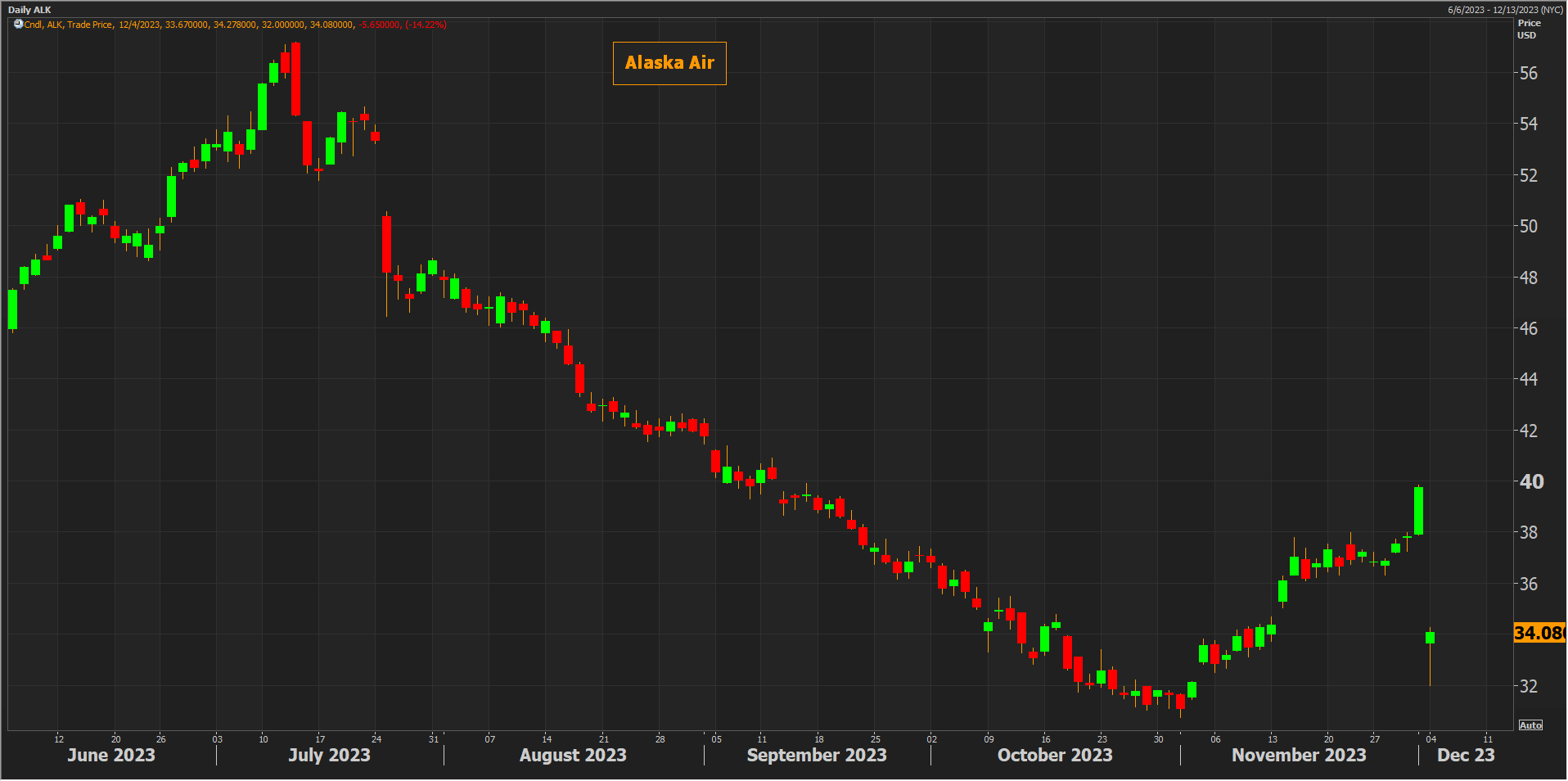Click the October 2023 time axis label

[x=1054, y=755]
